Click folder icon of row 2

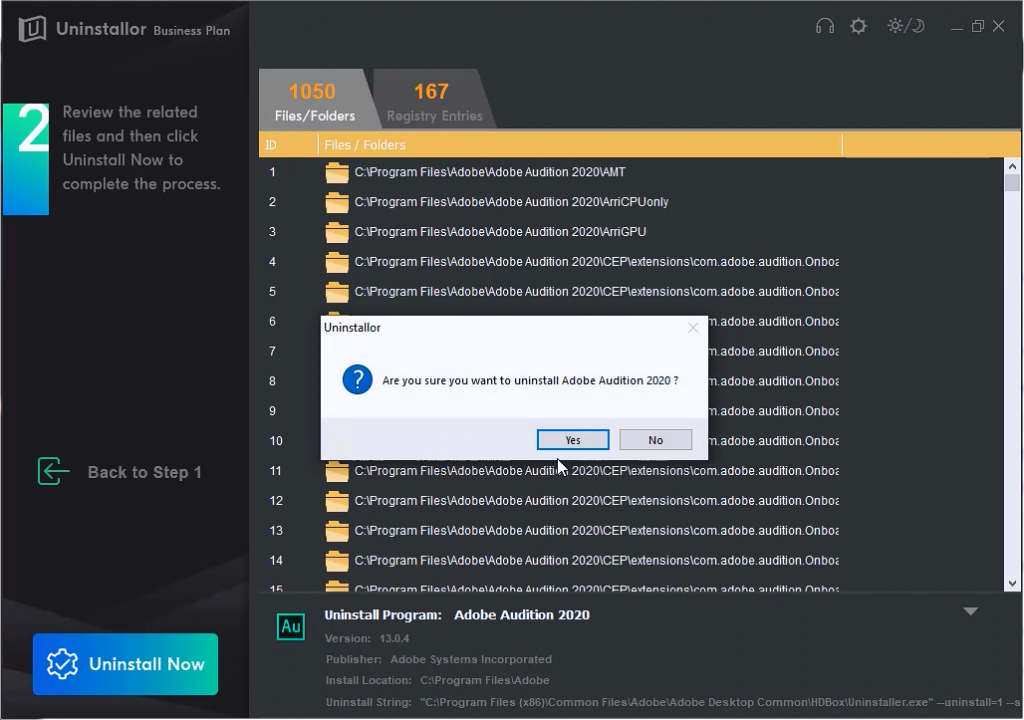(337, 203)
